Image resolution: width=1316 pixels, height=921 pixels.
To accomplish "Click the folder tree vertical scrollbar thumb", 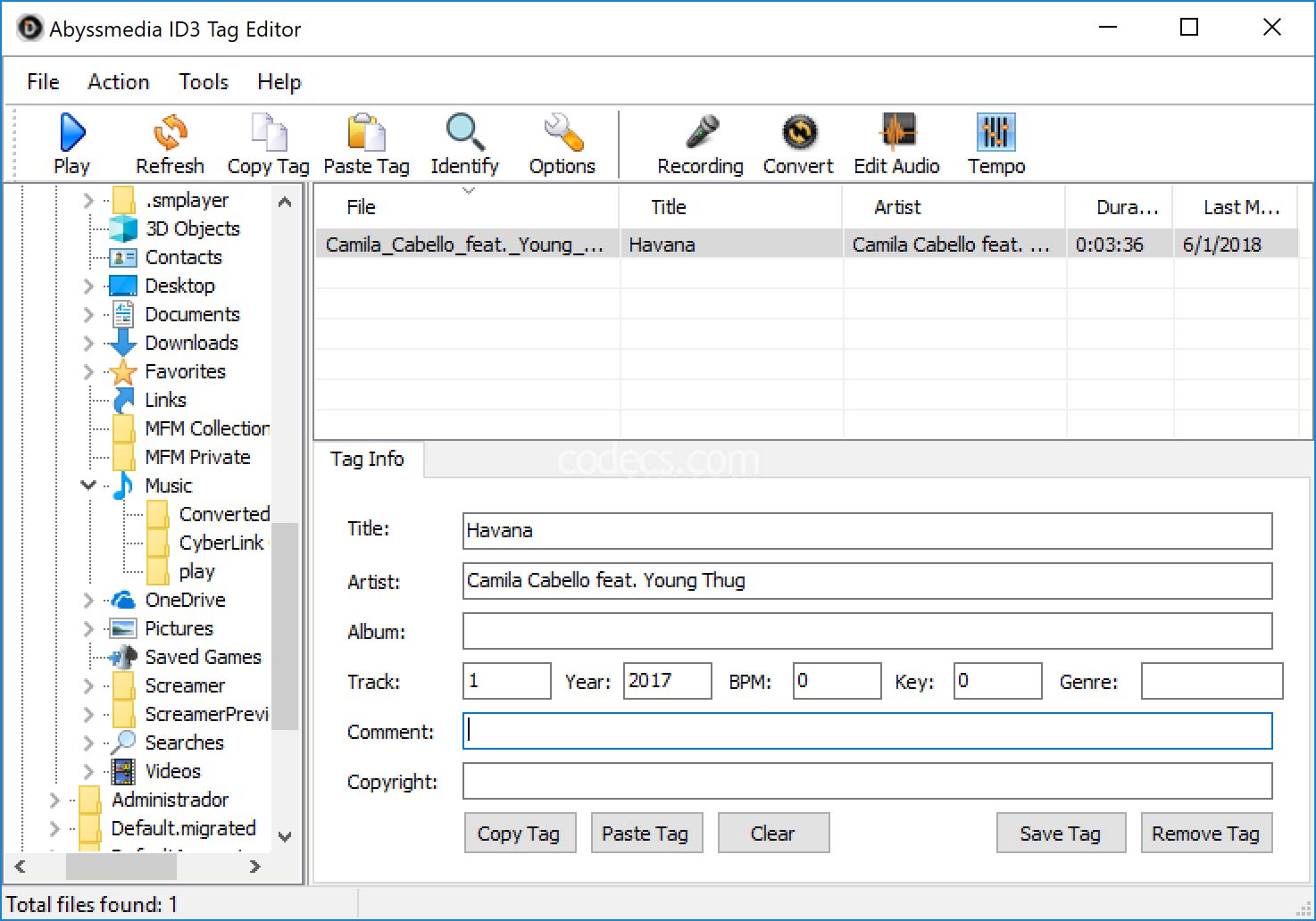I will coord(284,626).
